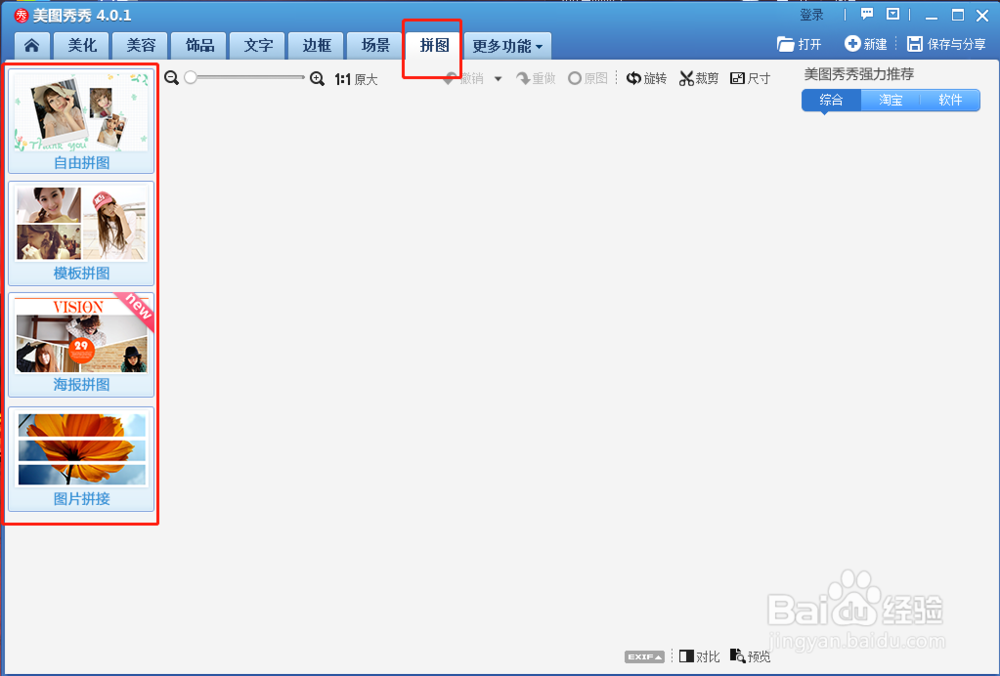The height and width of the screenshot is (676, 1000).
Task: Click the 美图秀秀 app logo icon
Action: tap(22, 15)
